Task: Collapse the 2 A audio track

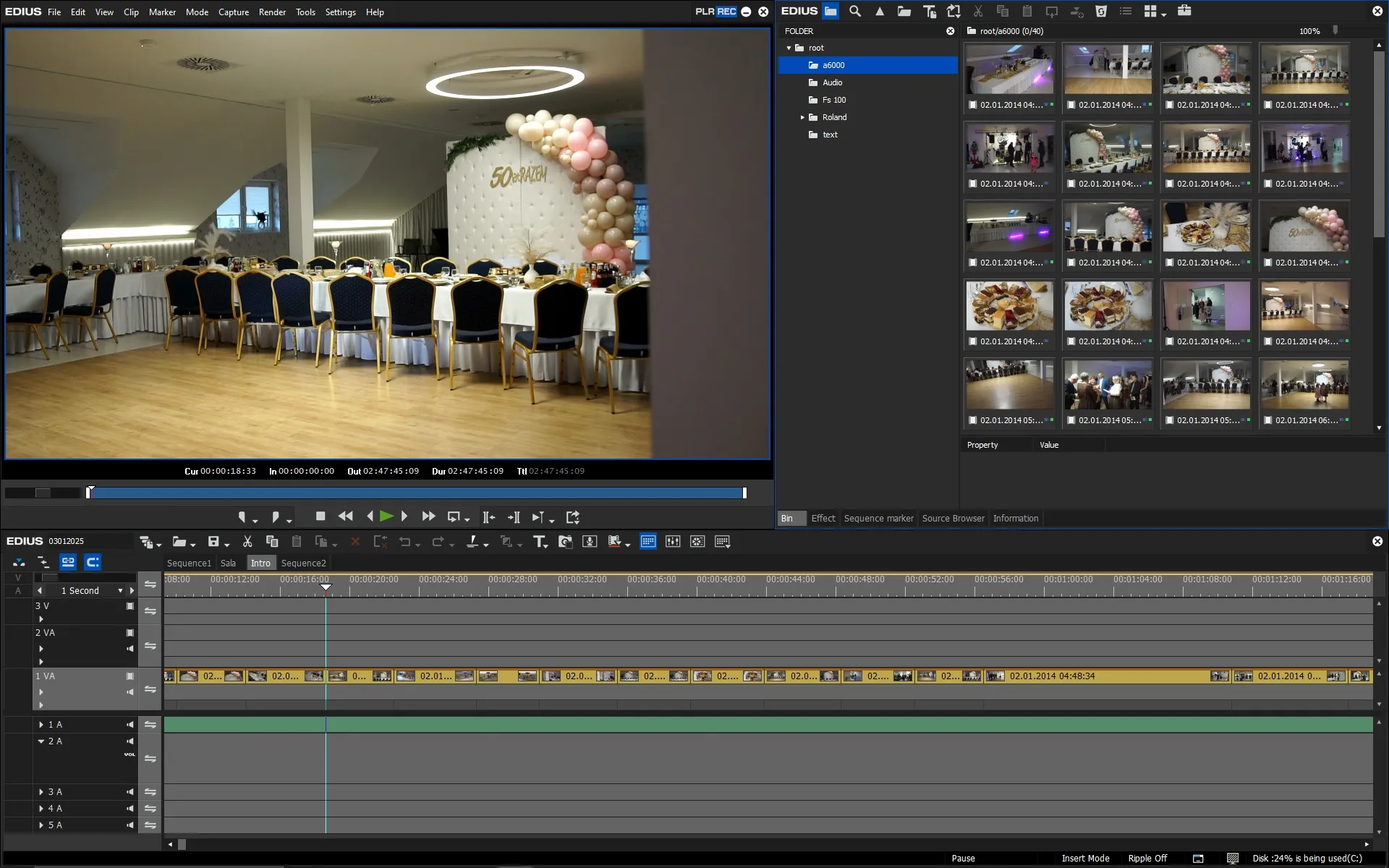Action: coord(41,741)
